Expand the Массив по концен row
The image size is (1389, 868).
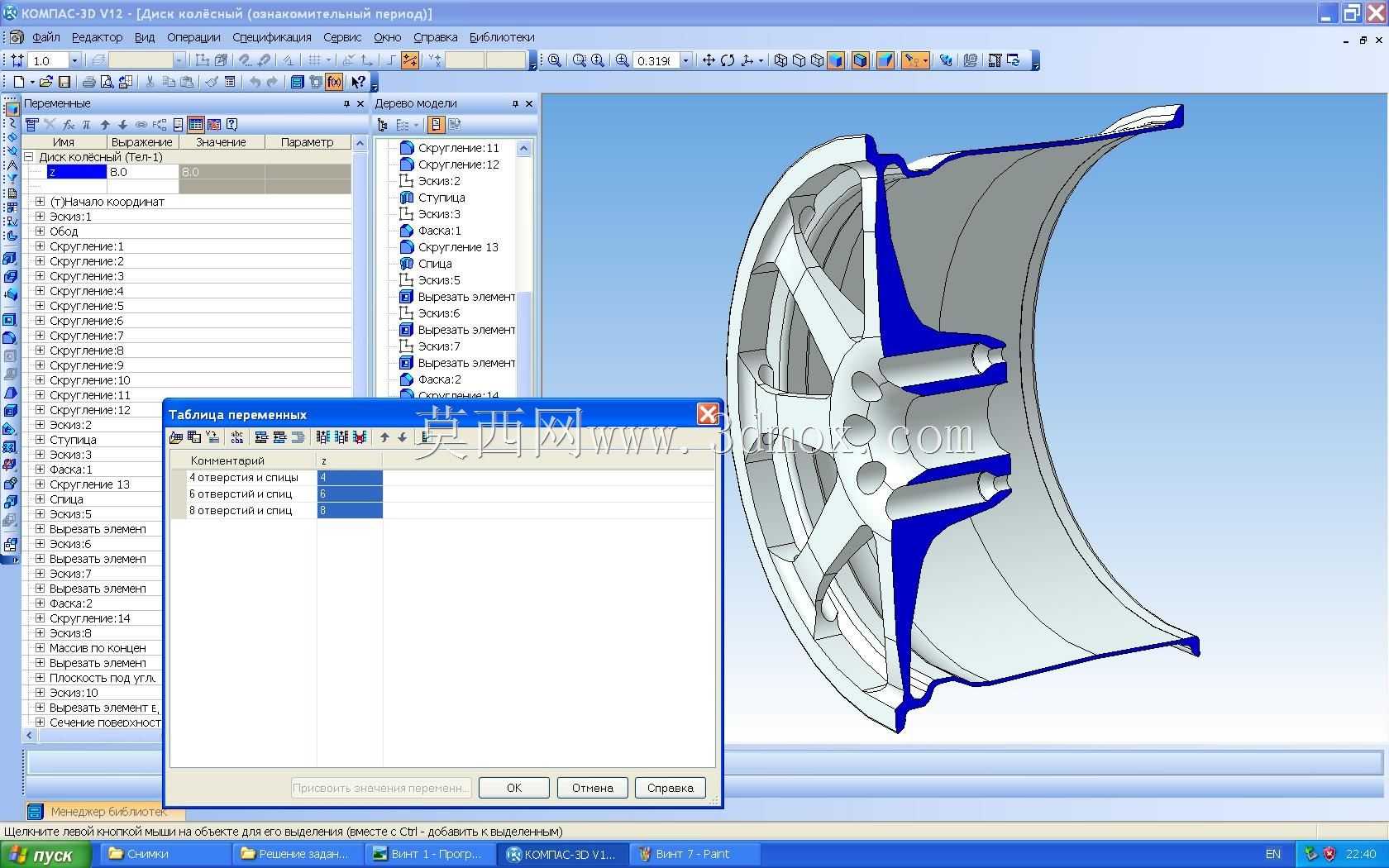click(40, 648)
